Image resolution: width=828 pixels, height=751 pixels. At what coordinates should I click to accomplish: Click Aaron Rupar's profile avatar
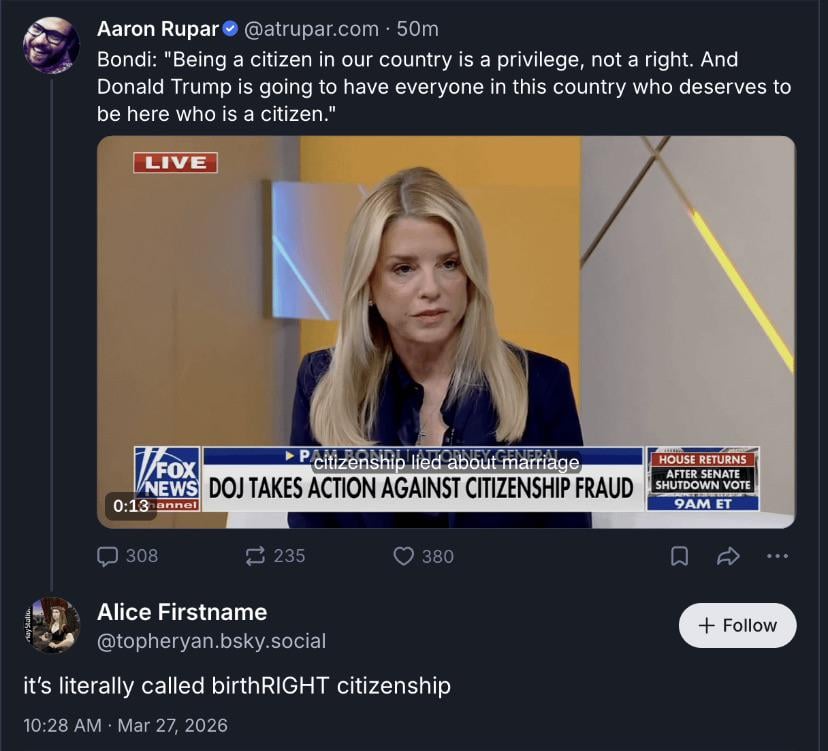[x=51, y=45]
